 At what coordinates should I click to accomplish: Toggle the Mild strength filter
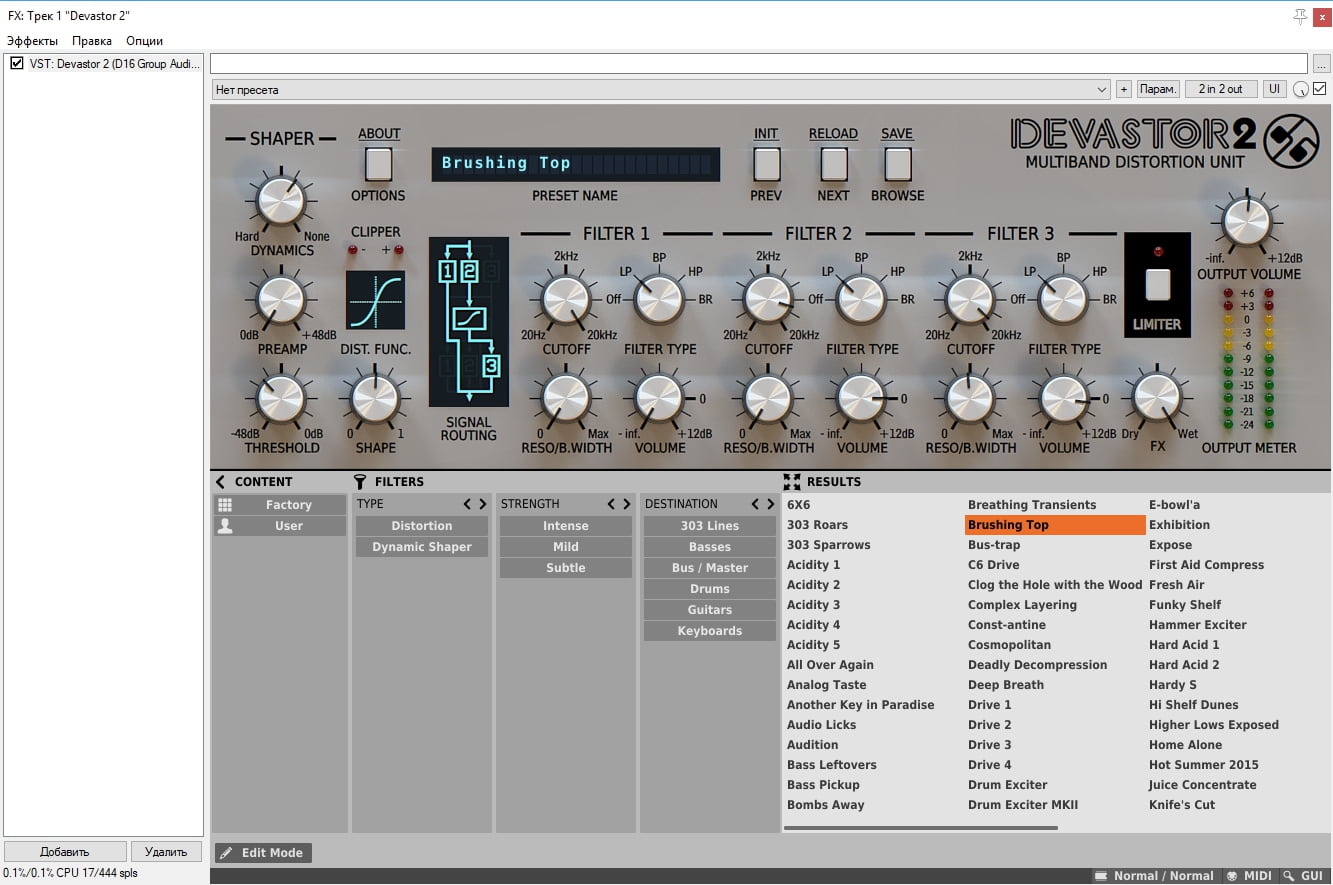(566, 547)
